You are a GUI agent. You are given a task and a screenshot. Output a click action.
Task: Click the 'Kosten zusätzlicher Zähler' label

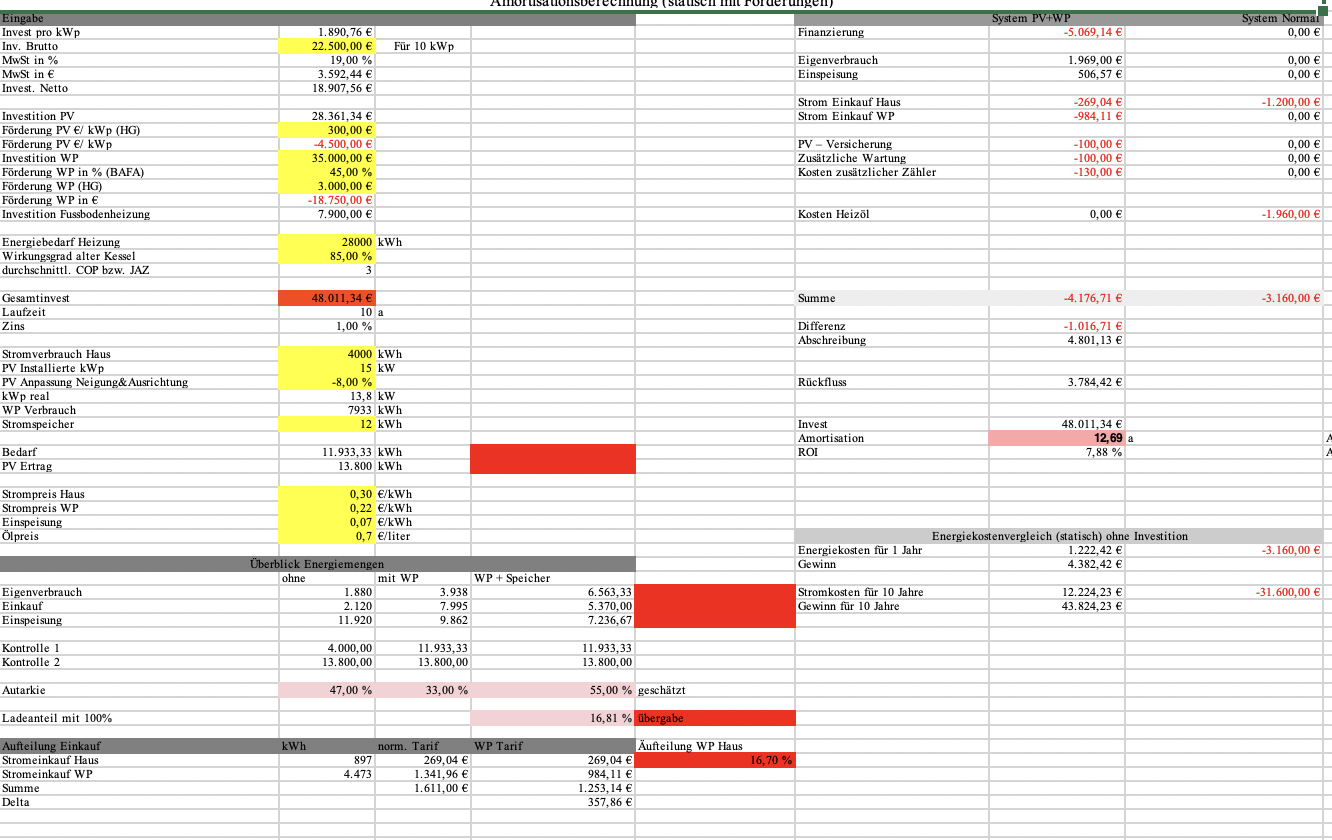867,172
